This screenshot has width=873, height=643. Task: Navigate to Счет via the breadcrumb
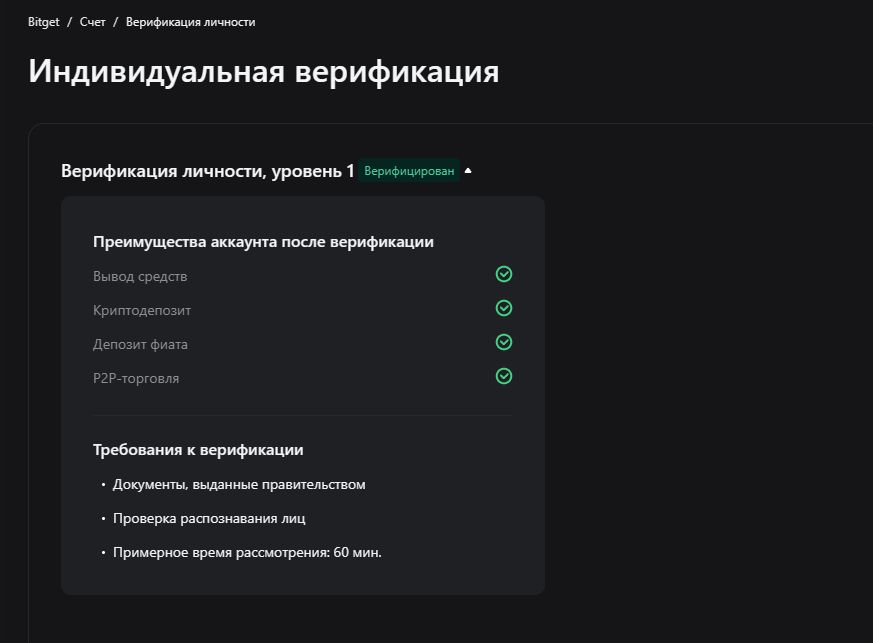coord(92,21)
